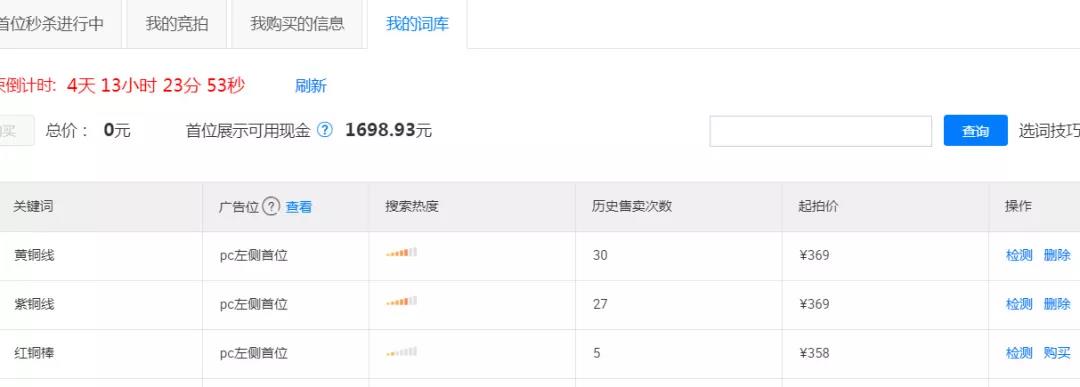Click 删除 for the 黄铜线 row

click(x=1057, y=255)
